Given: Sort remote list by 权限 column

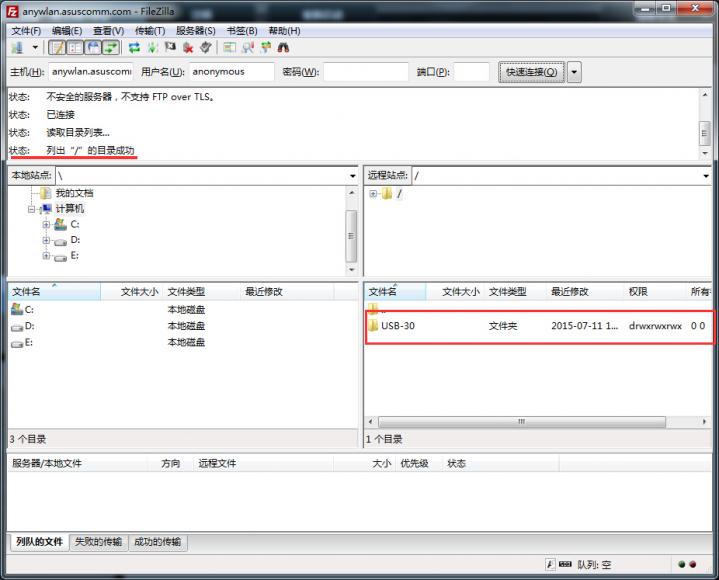Looking at the screenshot, I should click(x=654, y=292).
